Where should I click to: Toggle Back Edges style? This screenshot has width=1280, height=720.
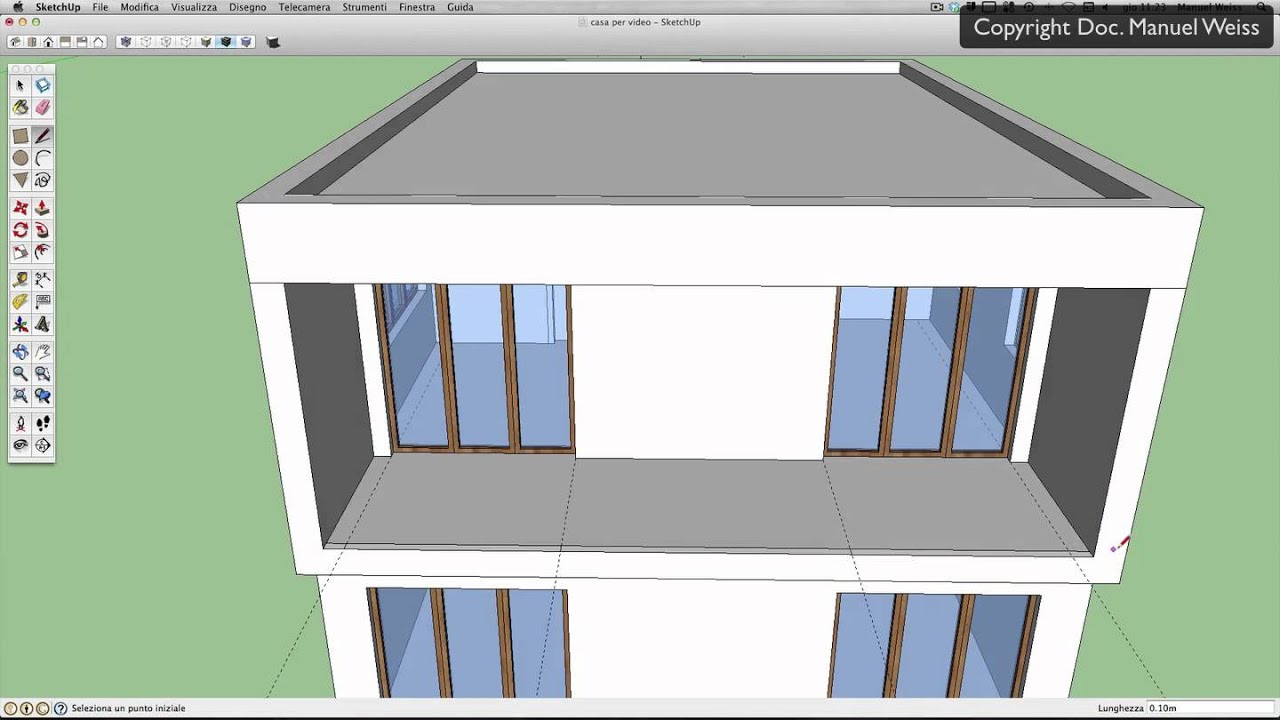point(146,42)
